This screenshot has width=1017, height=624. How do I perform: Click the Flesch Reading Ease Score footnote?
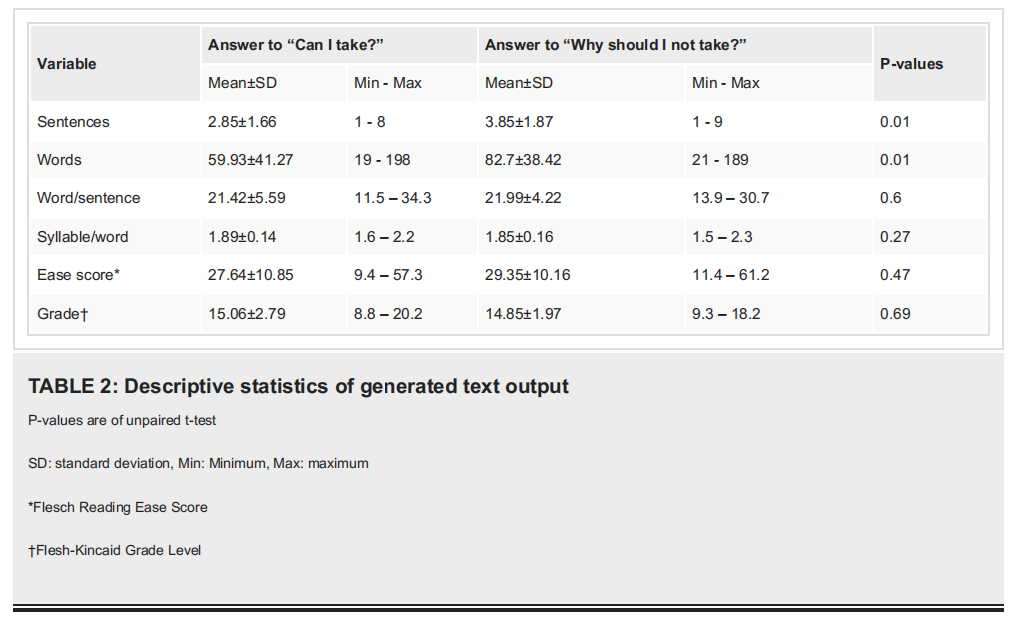117,507
